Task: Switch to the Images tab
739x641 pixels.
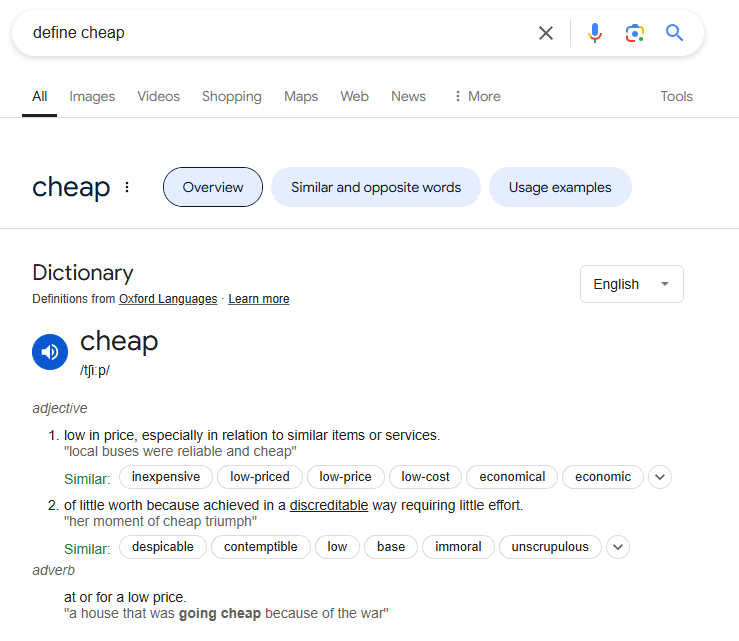Action: point(92,96)
